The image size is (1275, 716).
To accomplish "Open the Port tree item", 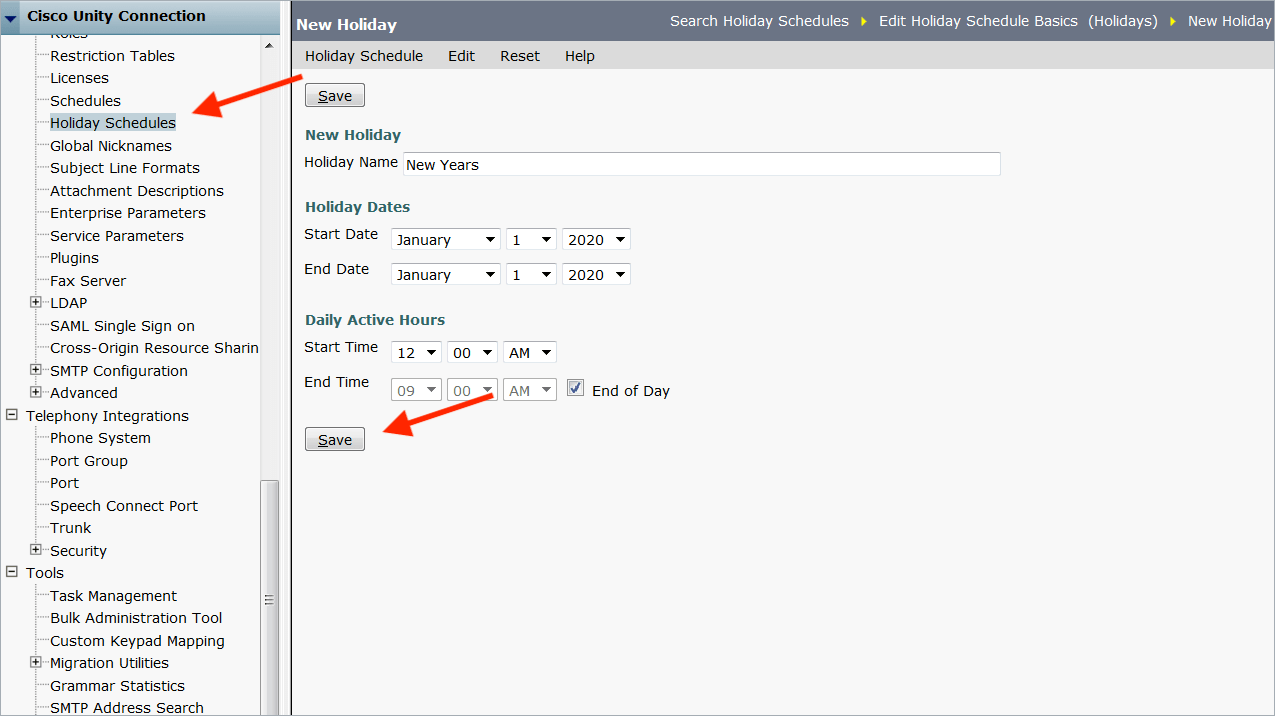I will coord(64,483).
